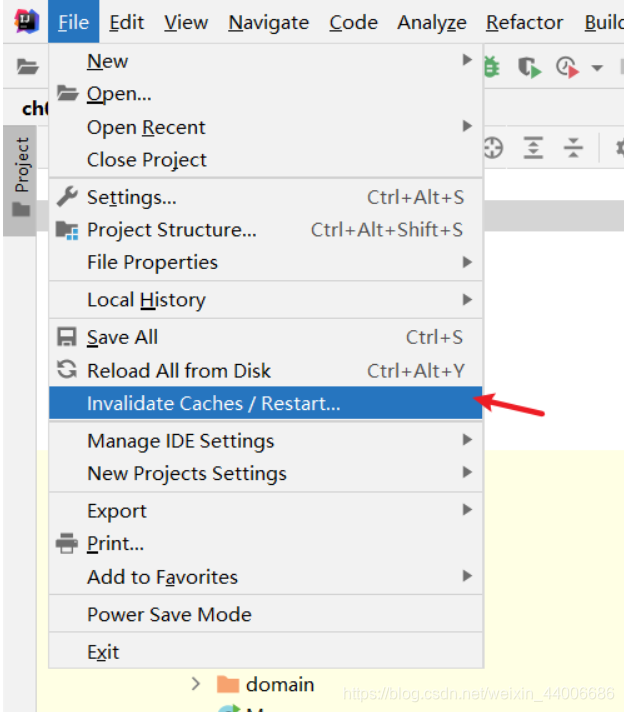Expand Manage IDE Settings submenu

[x=266, y=440]
